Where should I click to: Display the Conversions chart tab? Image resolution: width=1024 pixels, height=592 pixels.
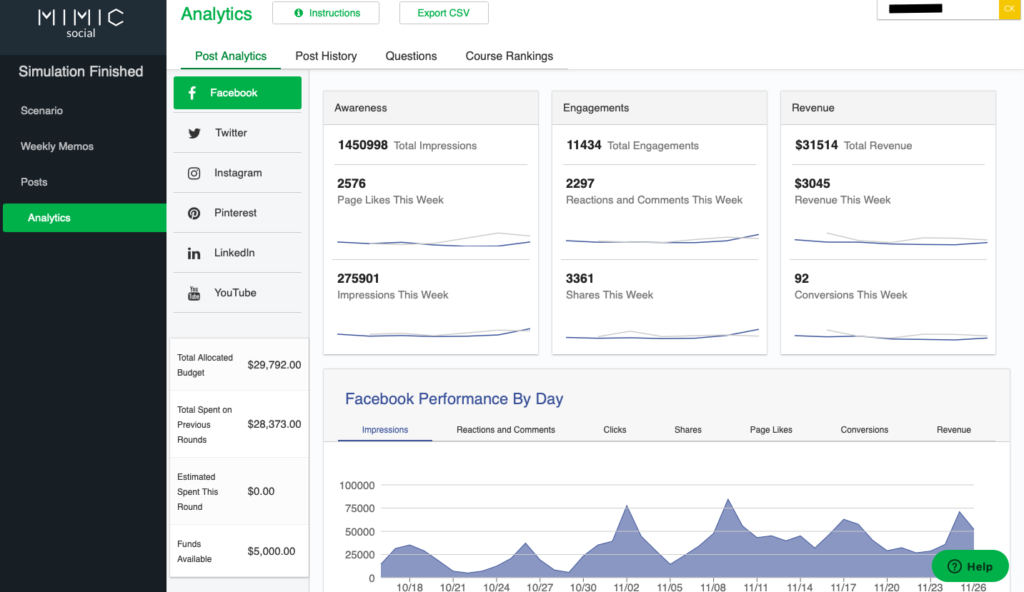click(864, 430)
